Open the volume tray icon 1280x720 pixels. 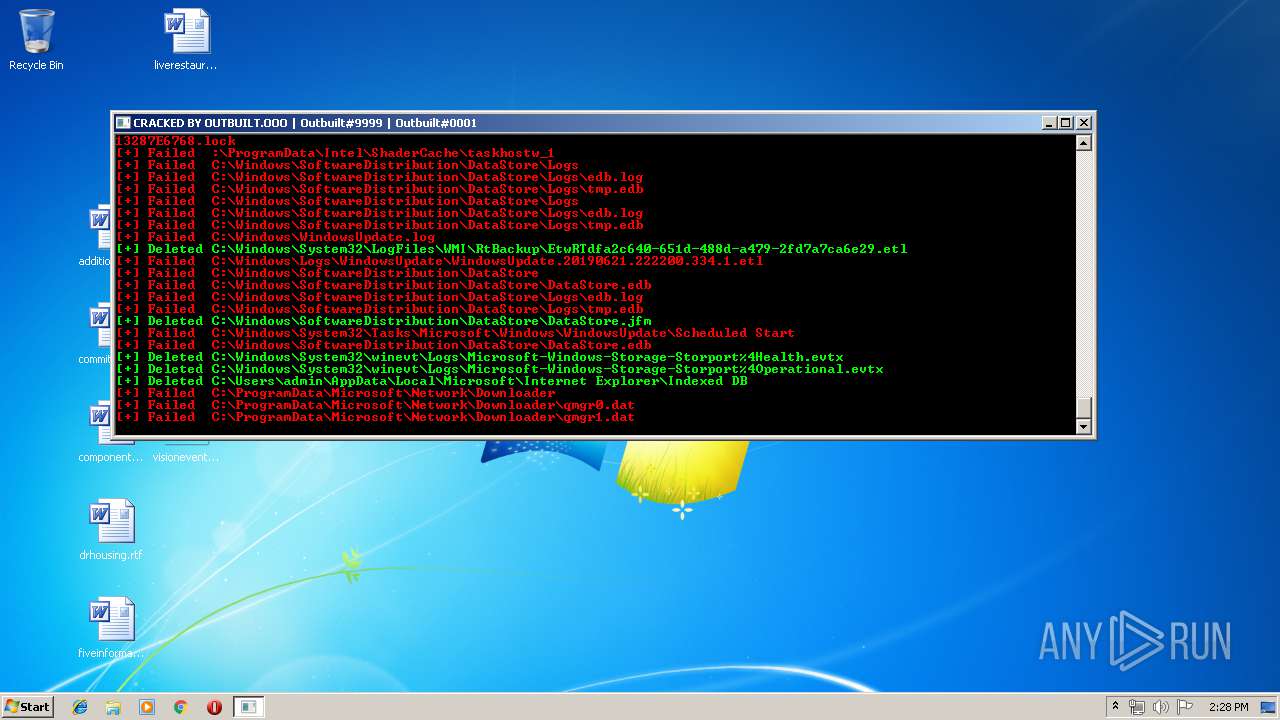click(1161, 707)
